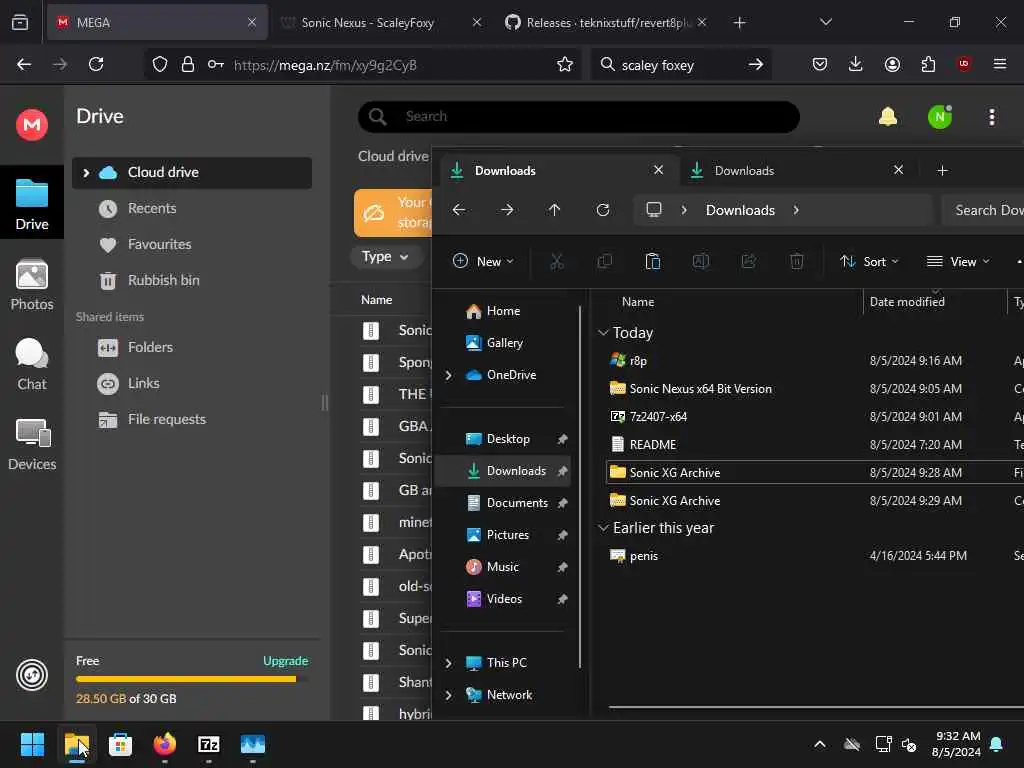Open uBlock Origin extension icon

[x=964, y=64]
